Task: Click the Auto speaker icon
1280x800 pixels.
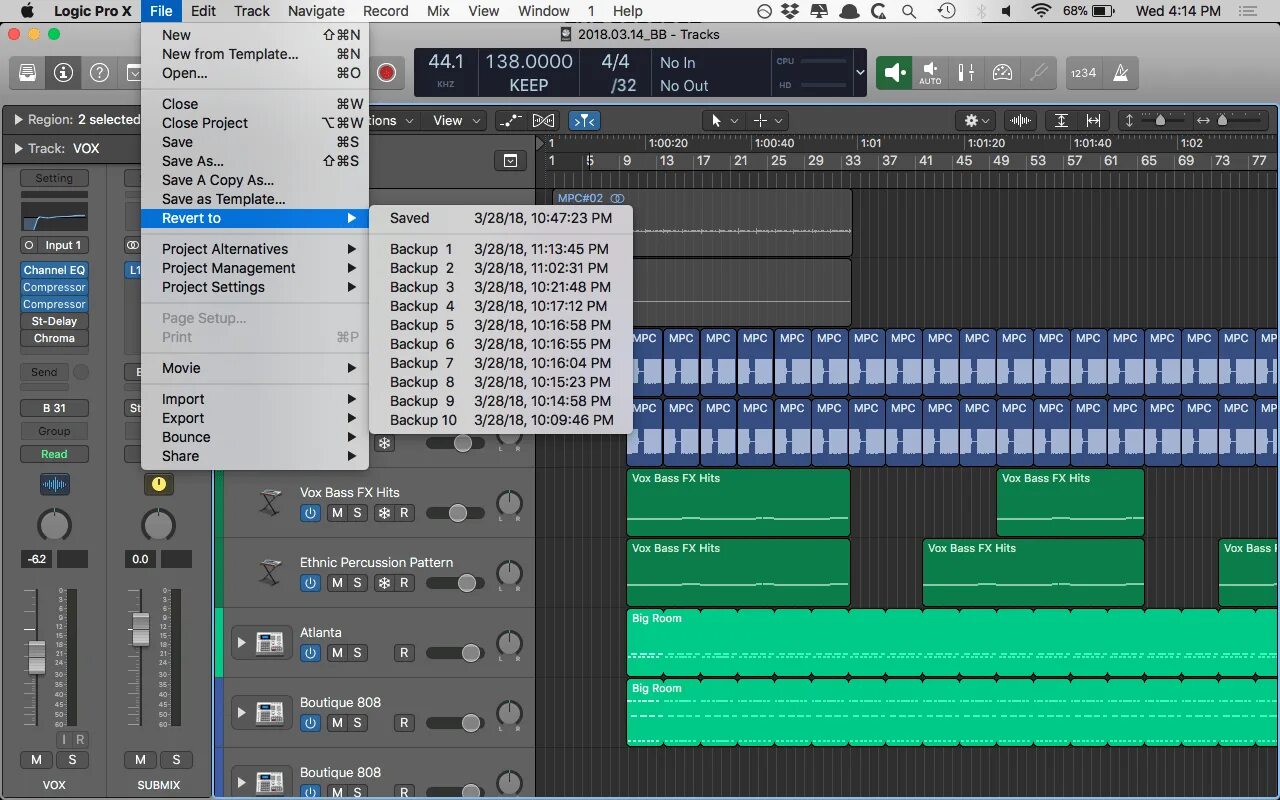Action: (x=930, y=73)
